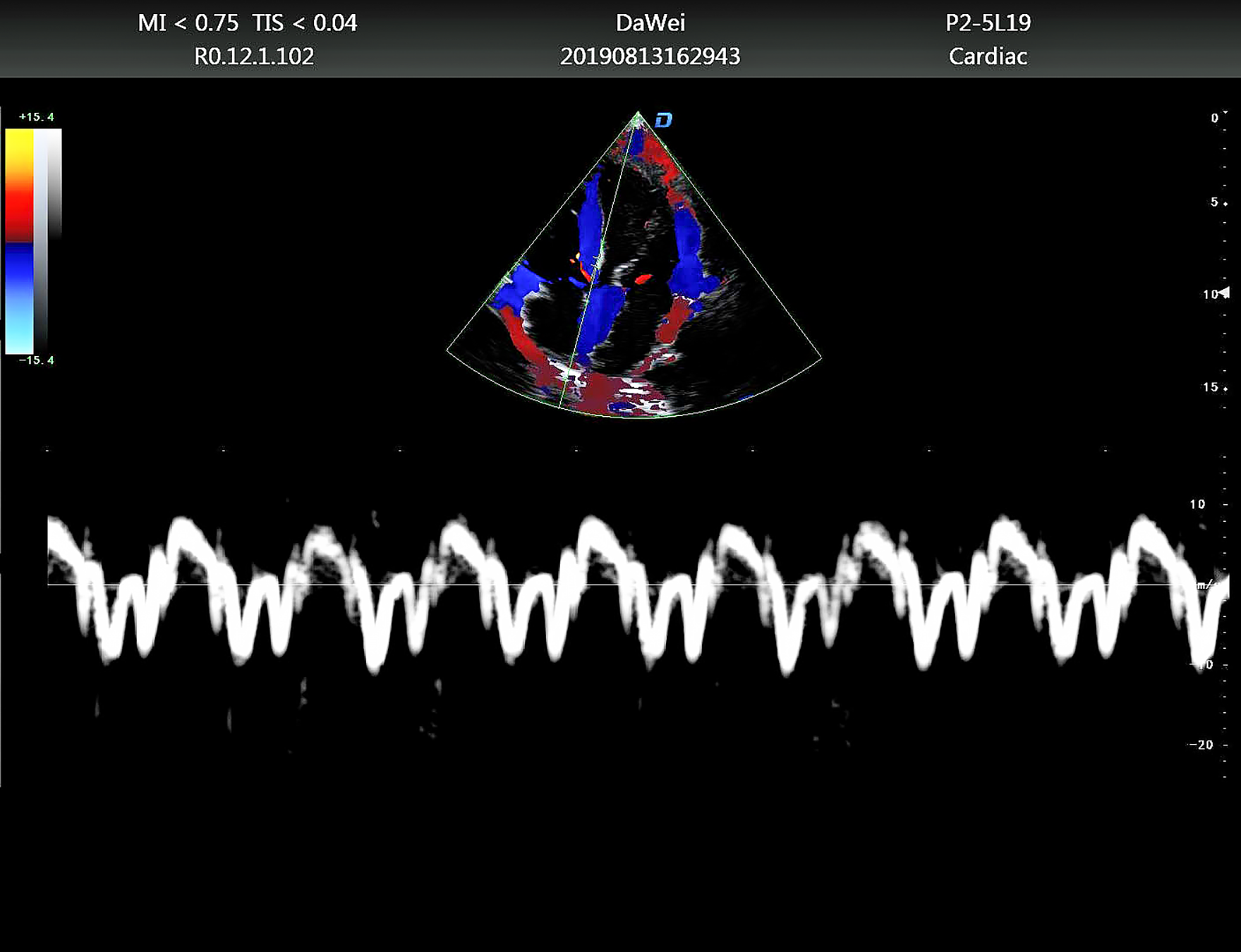Click the MI < 0.75 TIS readout
This screenshot has height=952, width=1241.
click(x=247, y=23)
